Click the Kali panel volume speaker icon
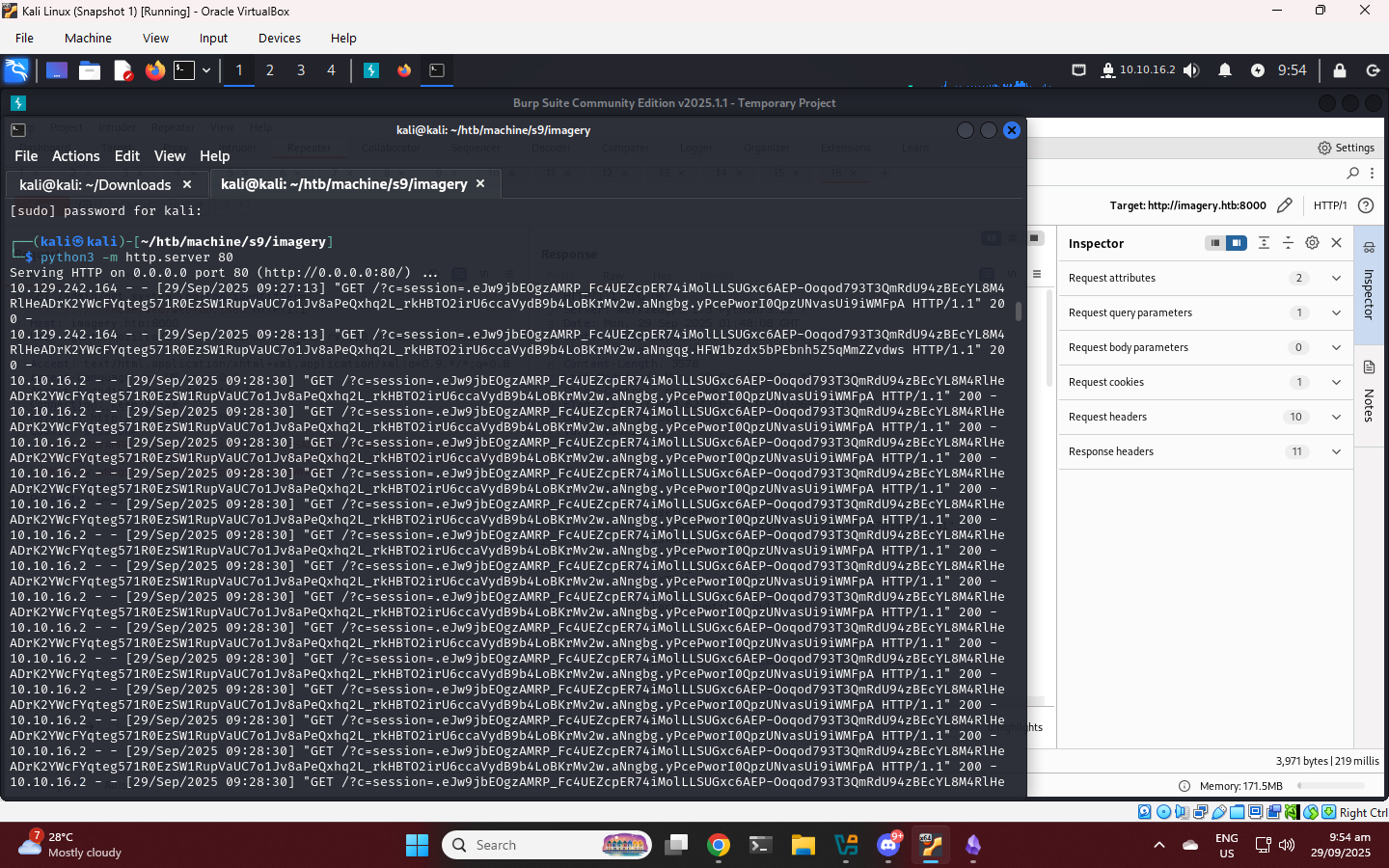 click(1191, 70)
